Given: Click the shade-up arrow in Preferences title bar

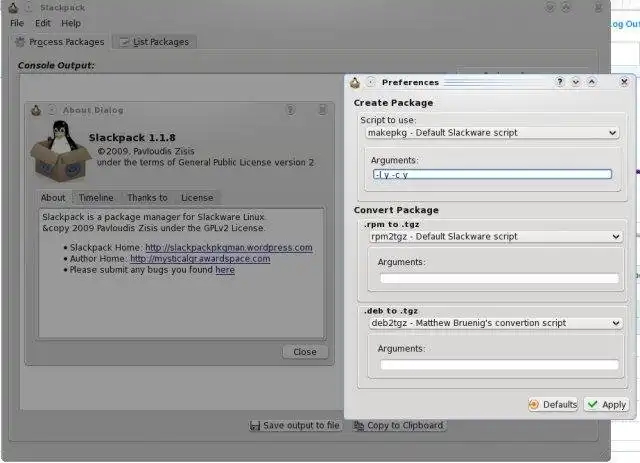Looking at the screenshot, I should point(591,82).
